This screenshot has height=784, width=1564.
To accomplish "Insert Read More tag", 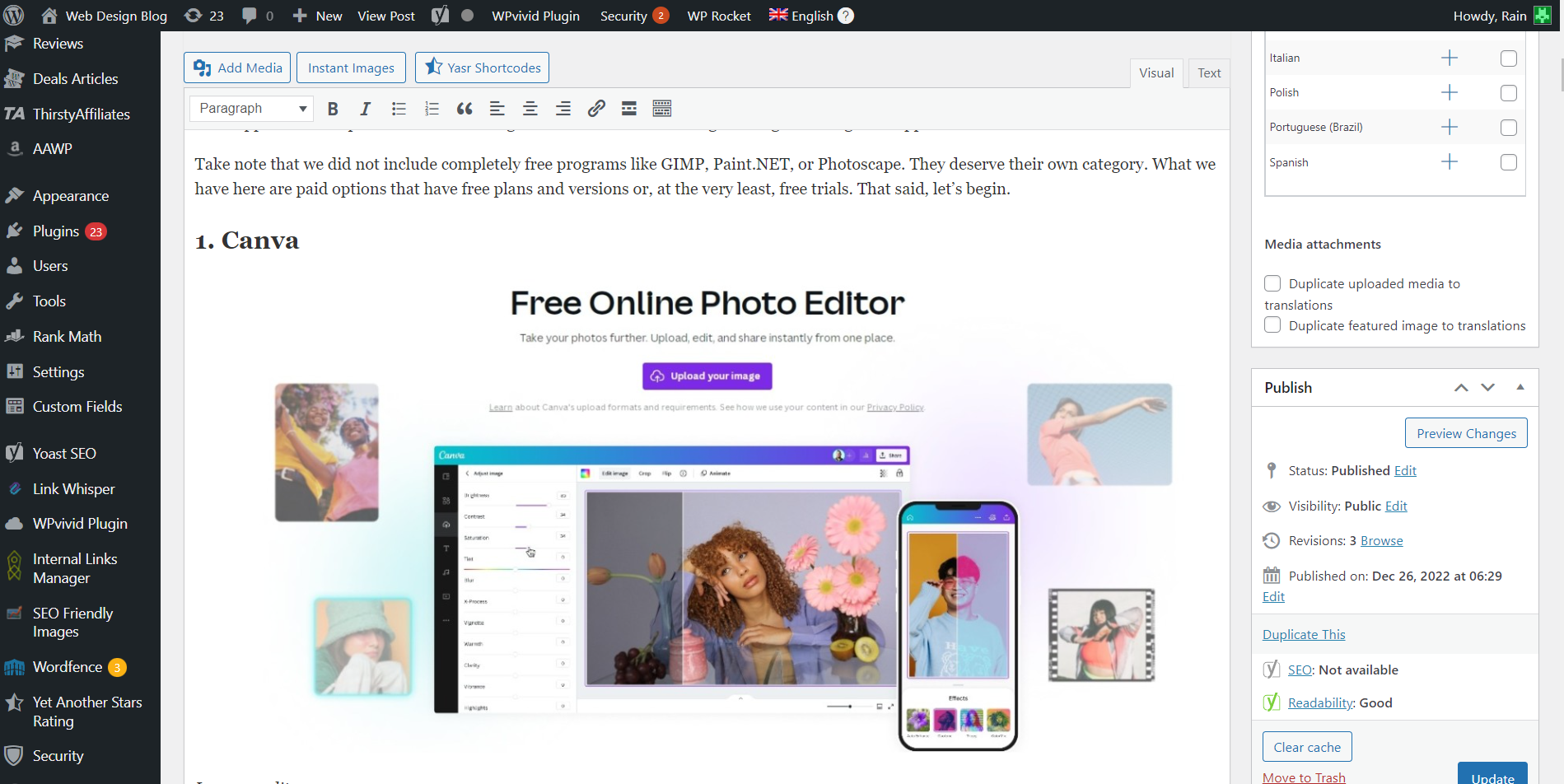I will pos(629,109).
